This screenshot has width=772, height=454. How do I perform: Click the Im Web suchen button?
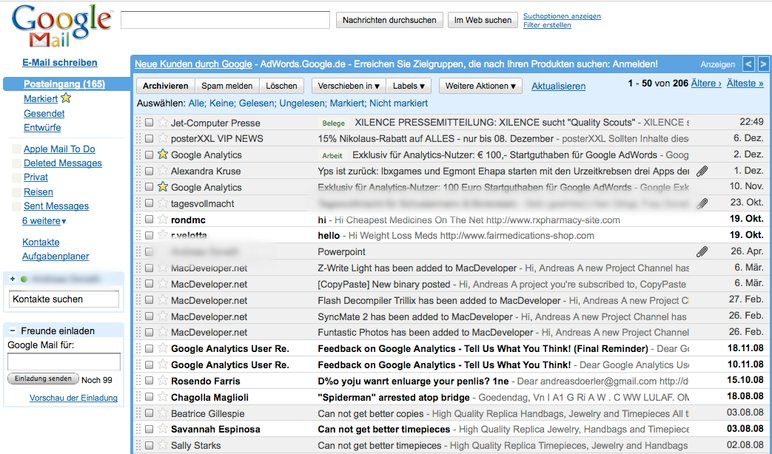pyautogui.click(x=482, y=20)
